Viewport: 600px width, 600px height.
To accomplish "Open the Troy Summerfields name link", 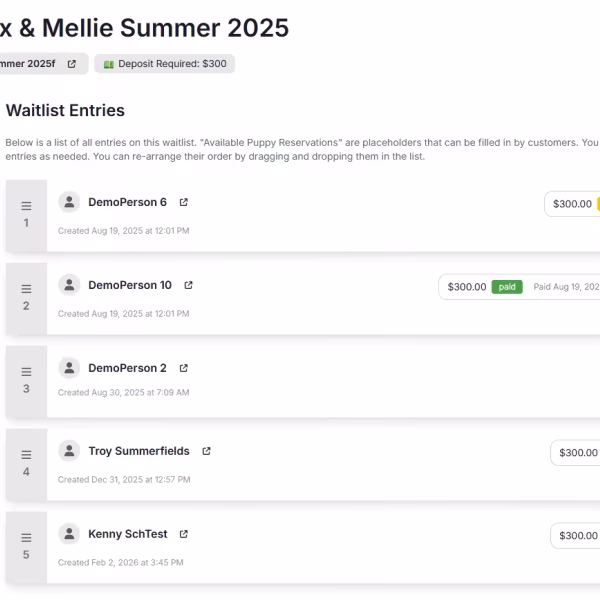I will (x=139, y=451).
